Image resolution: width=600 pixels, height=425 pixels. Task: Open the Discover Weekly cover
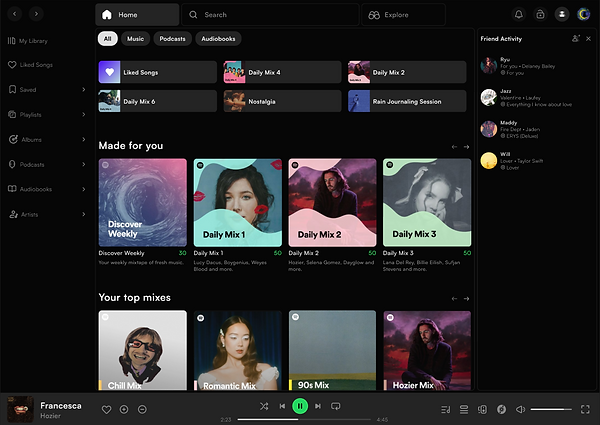143,203
